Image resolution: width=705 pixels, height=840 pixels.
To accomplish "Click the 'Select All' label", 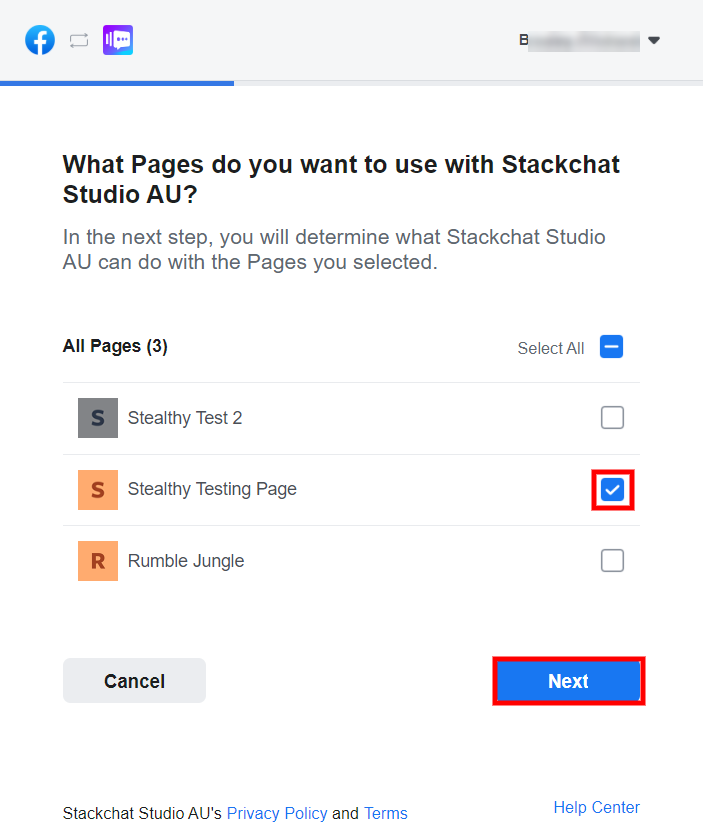I will tap(551, 348).
